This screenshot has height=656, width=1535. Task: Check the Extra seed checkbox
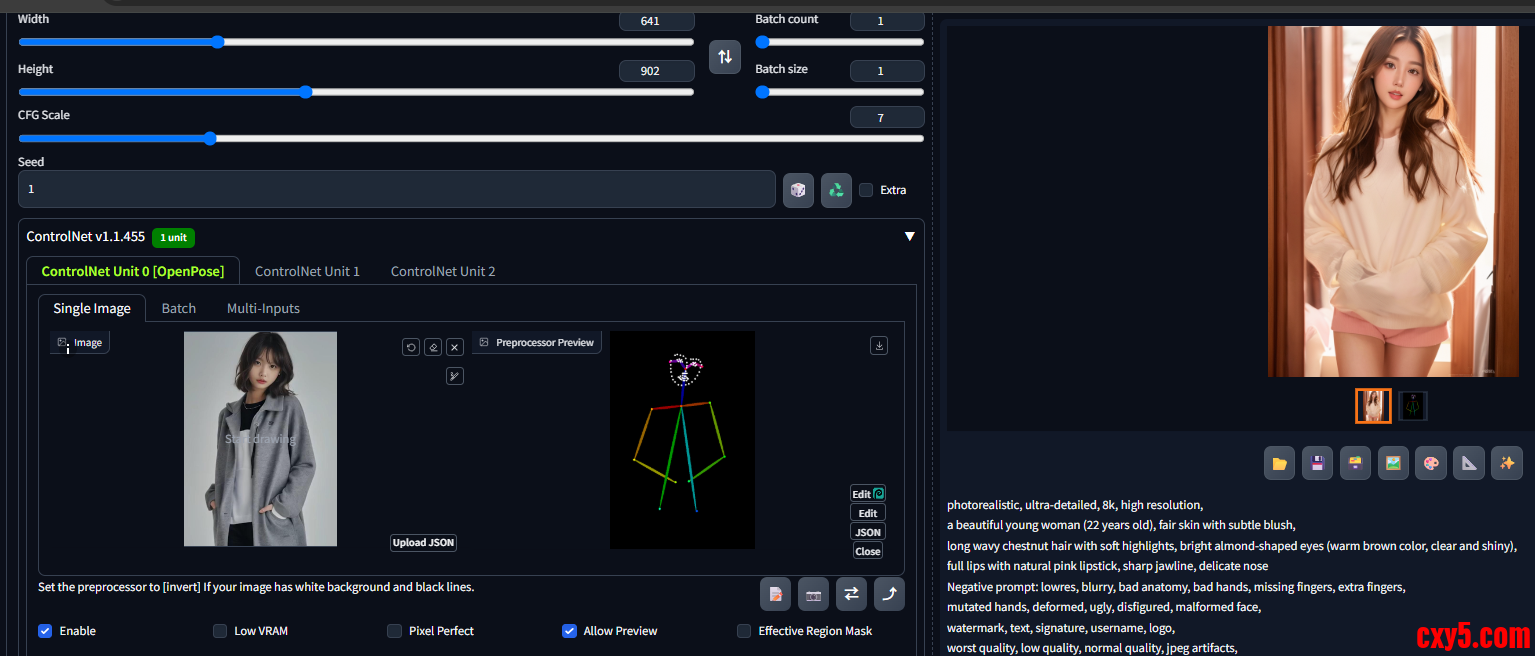[866, 190]
